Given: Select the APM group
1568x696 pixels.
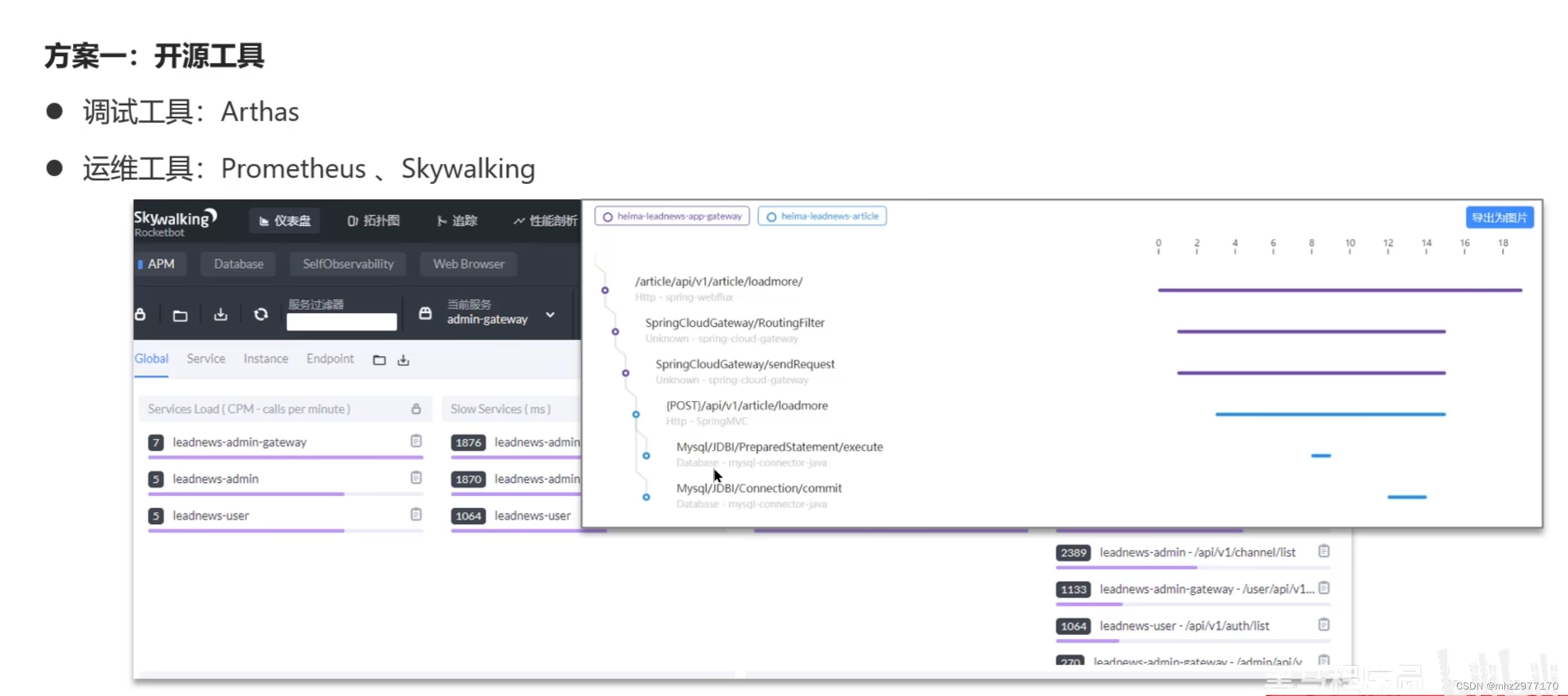Looking at the screenshot, I should tap(161, 264).
